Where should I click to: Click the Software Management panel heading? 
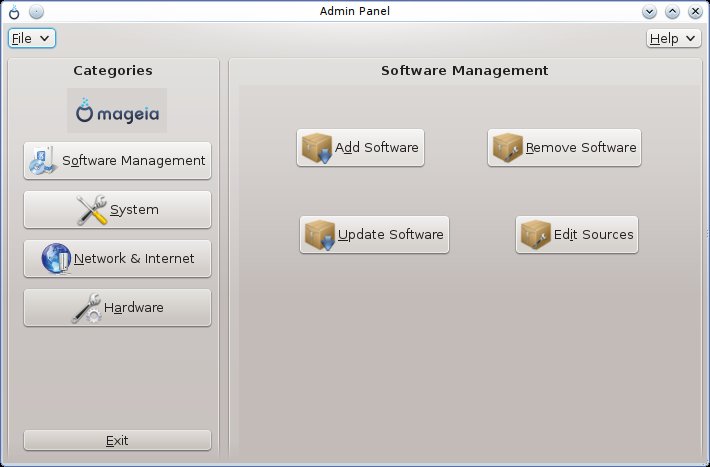coord(465,71)
